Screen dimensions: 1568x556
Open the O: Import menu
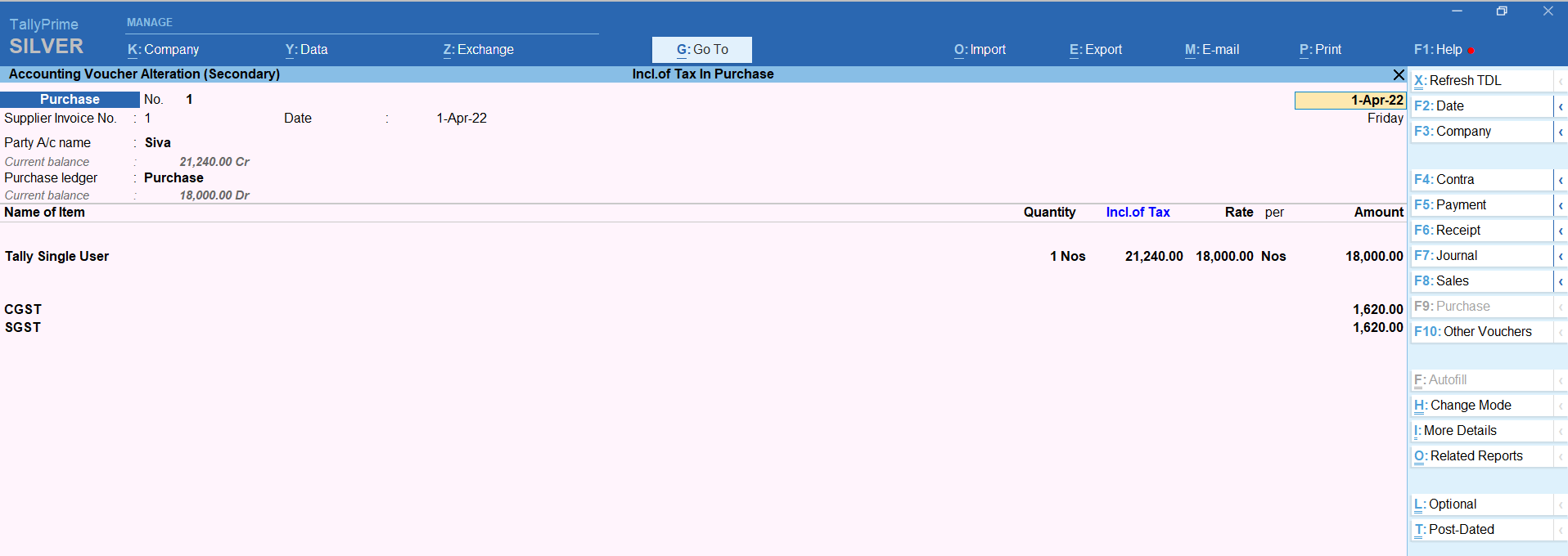[980, 50]
